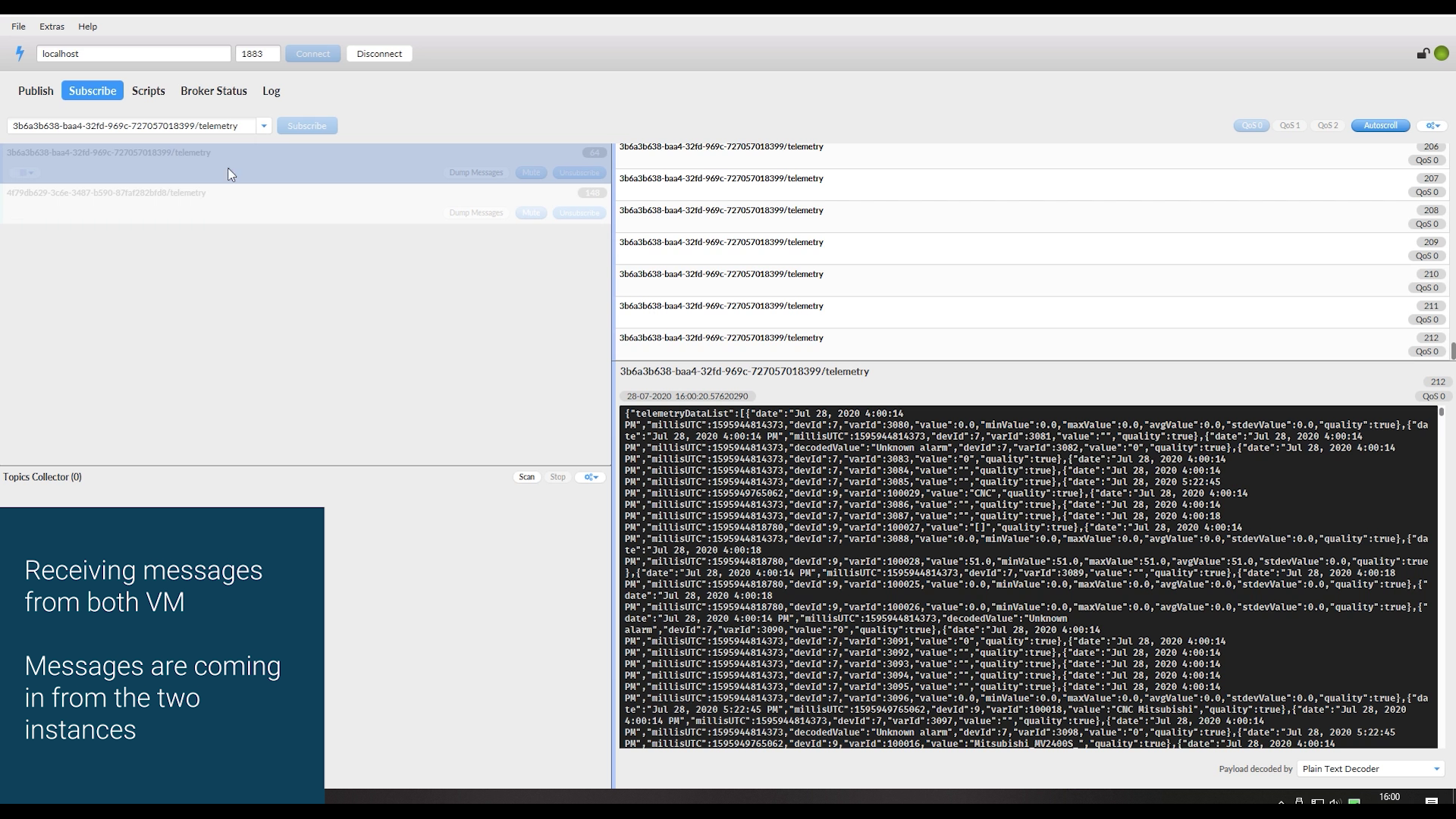Click the unlocked padlock security icon

pyautogui.click(x=1423, y=53)
